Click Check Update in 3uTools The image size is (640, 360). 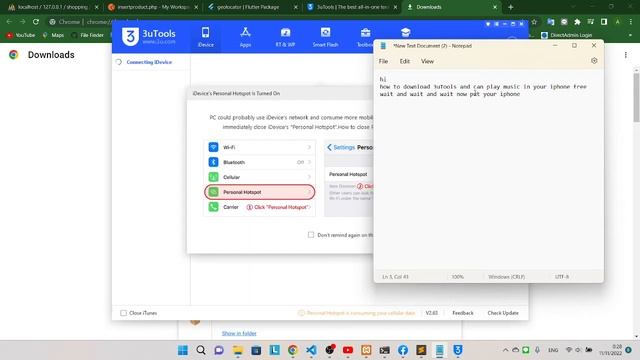click(503, 313)
